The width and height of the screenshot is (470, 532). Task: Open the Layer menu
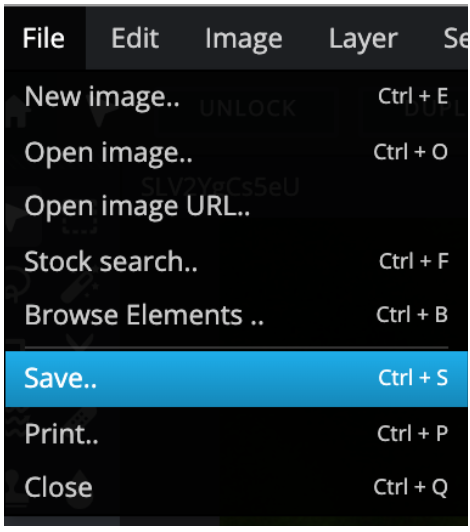363,38
